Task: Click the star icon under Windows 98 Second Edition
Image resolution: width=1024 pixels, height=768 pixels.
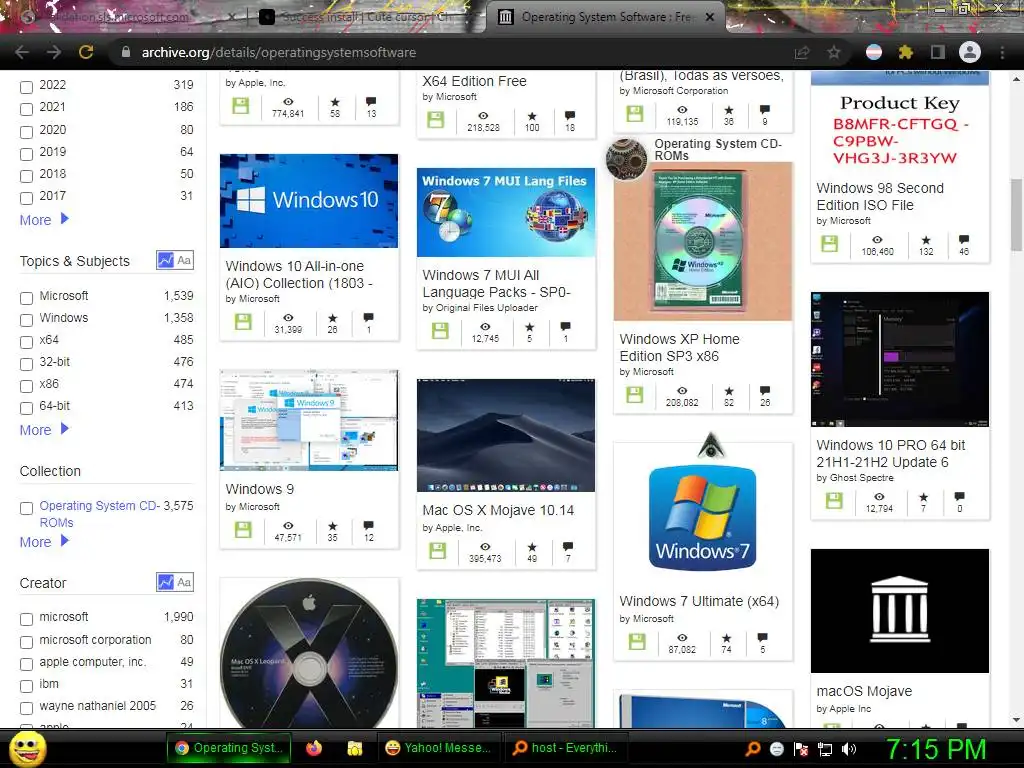Action: 926,240
